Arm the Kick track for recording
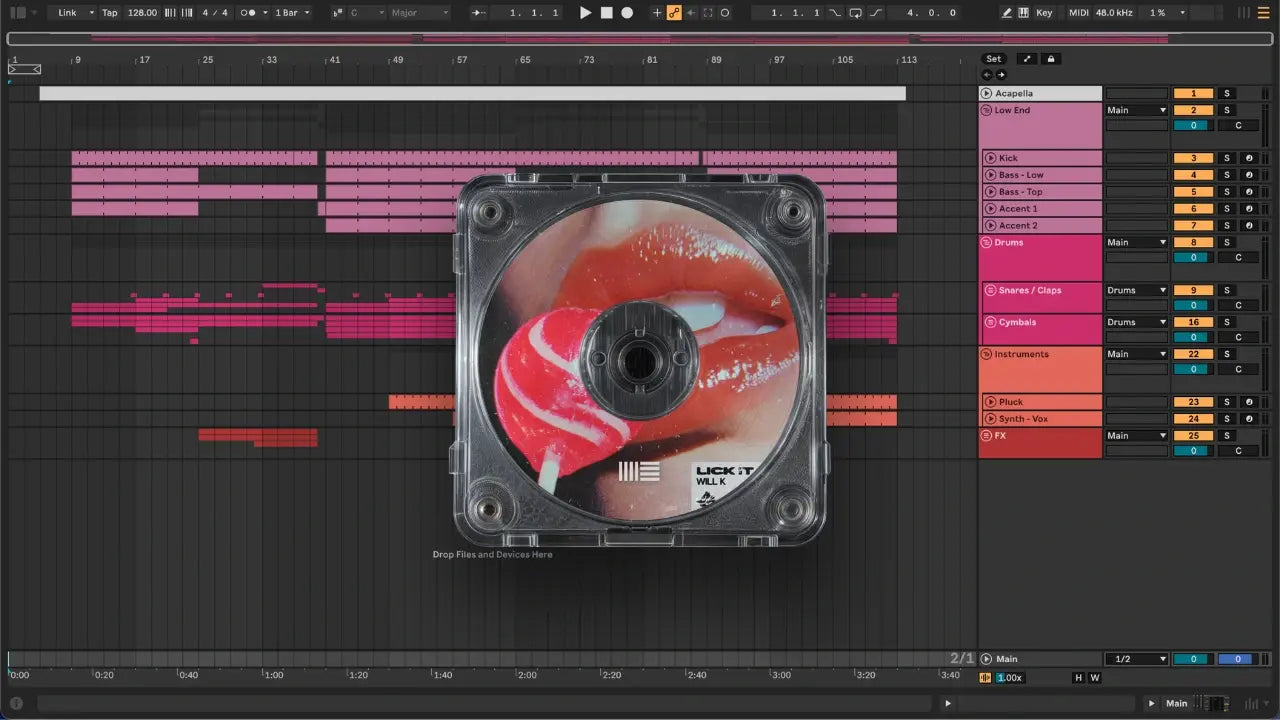The width and height of the screenshot is (1280, 720). coord(1248,158)
